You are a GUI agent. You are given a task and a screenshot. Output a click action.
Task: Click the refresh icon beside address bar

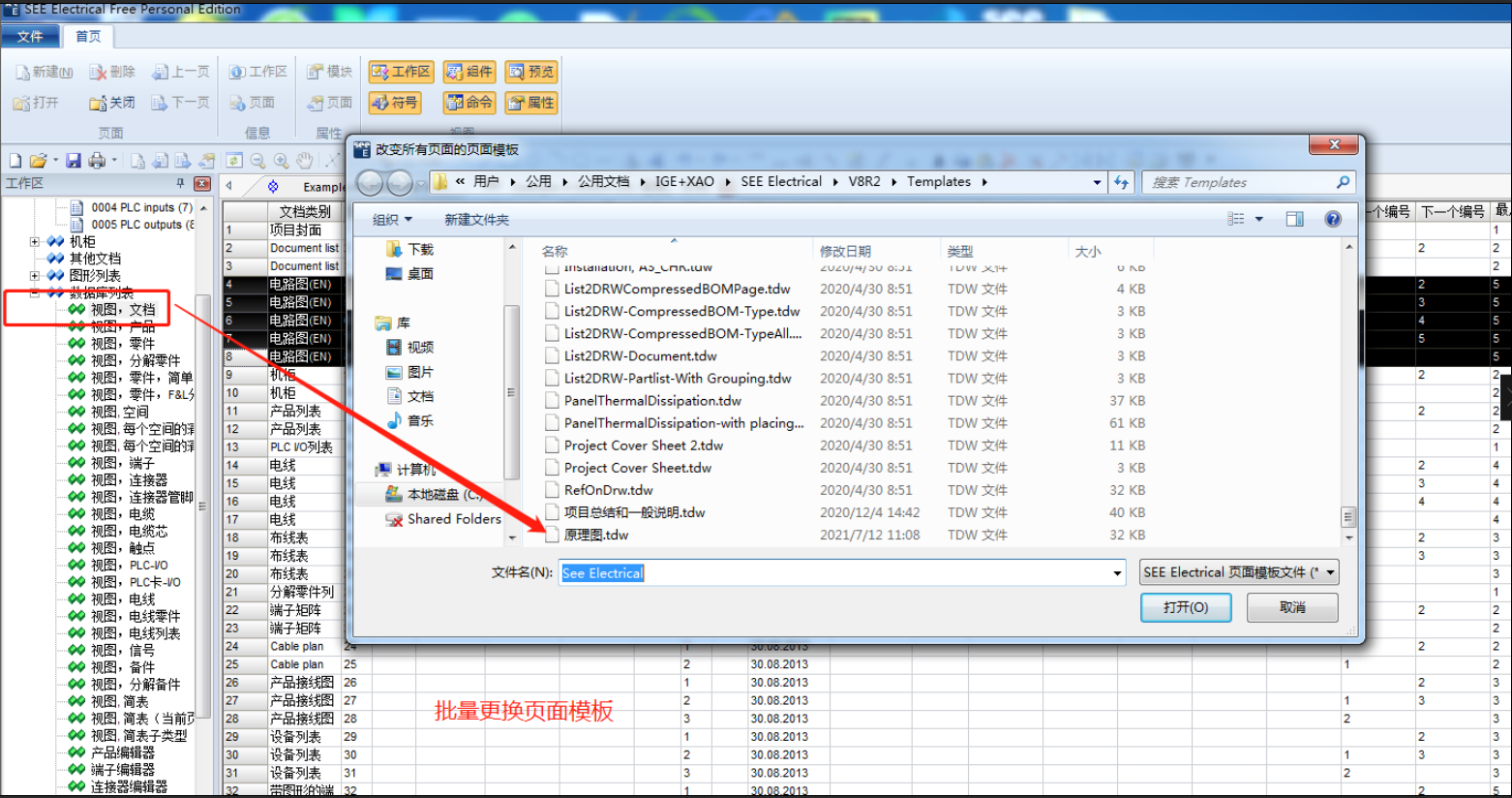(1121, 182)
